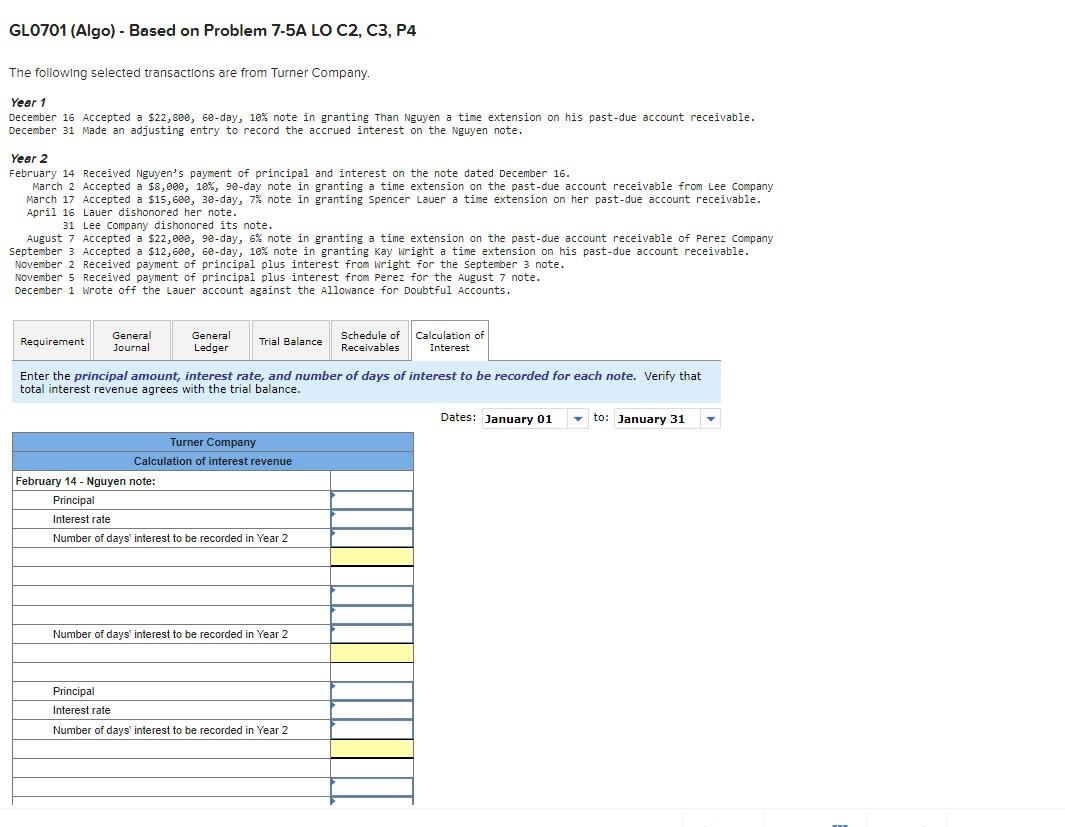Switch to the General Ledger tab

pyautogui.click(x=211, y=341)
